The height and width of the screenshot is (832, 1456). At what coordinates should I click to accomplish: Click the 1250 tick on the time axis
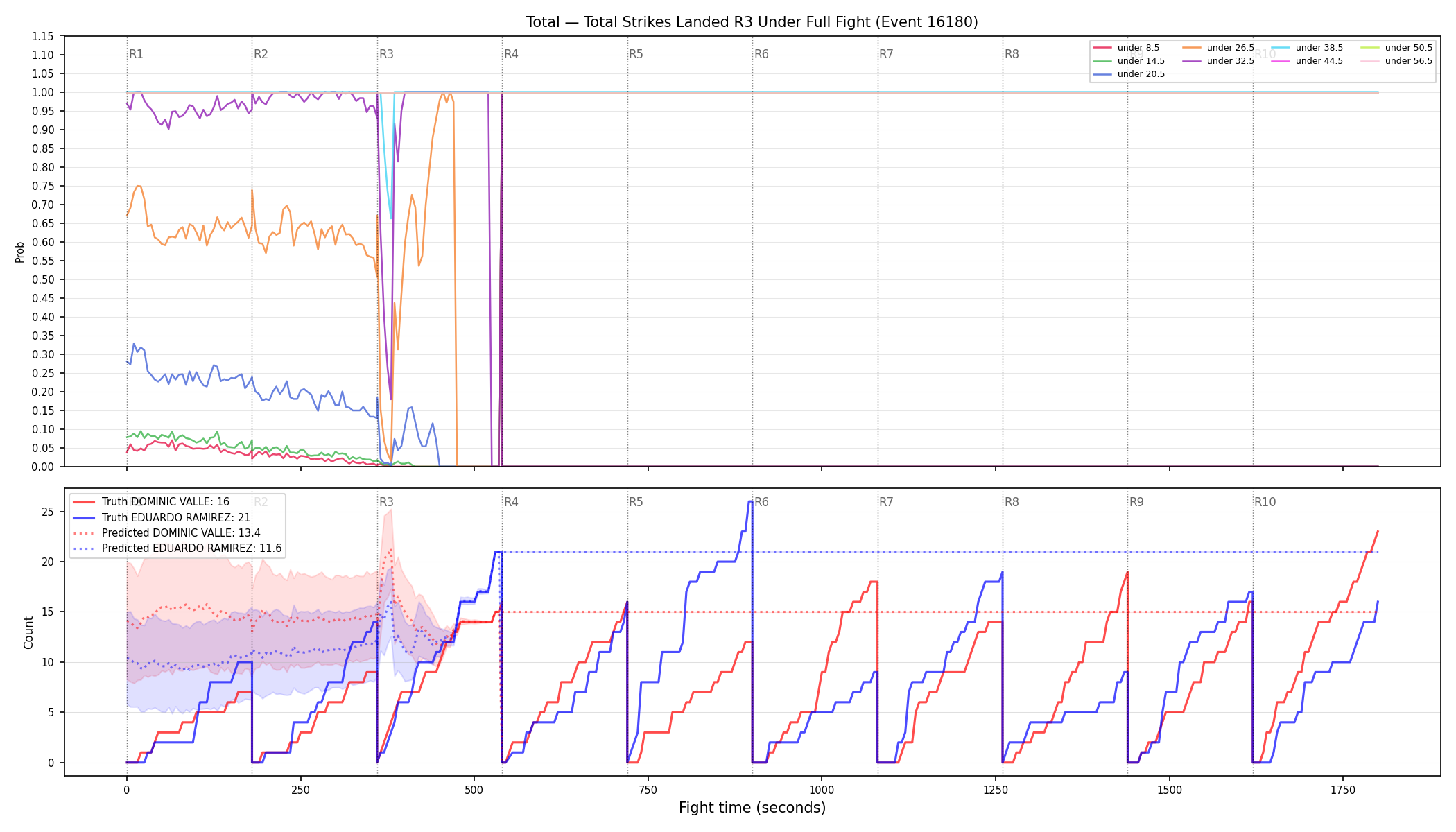(x=996, y=790)
